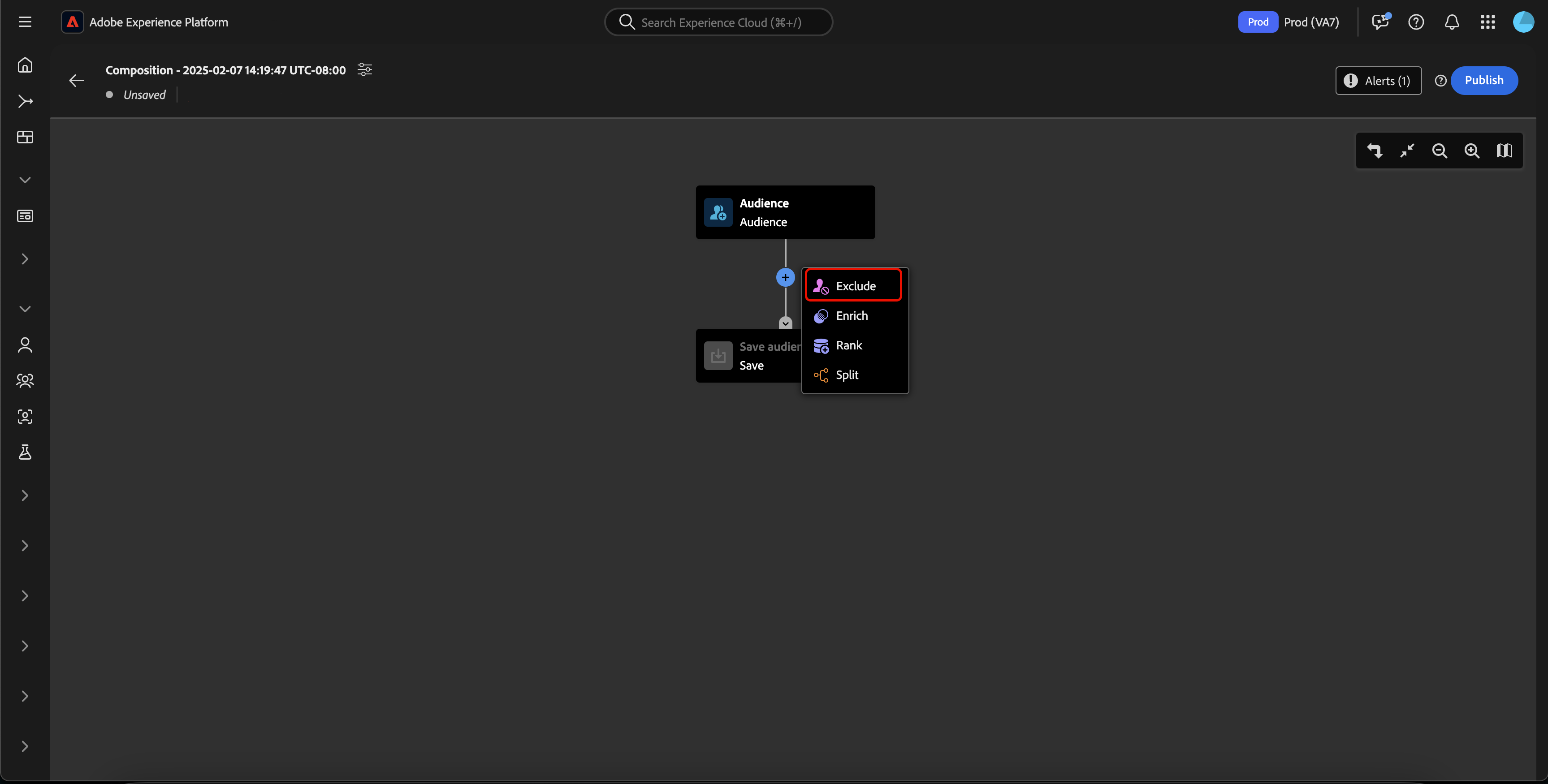Toggle the canvas minimap icon
Image resolution: width=1548 pixels, height=784 pixels.
(x=1504, y=151)
